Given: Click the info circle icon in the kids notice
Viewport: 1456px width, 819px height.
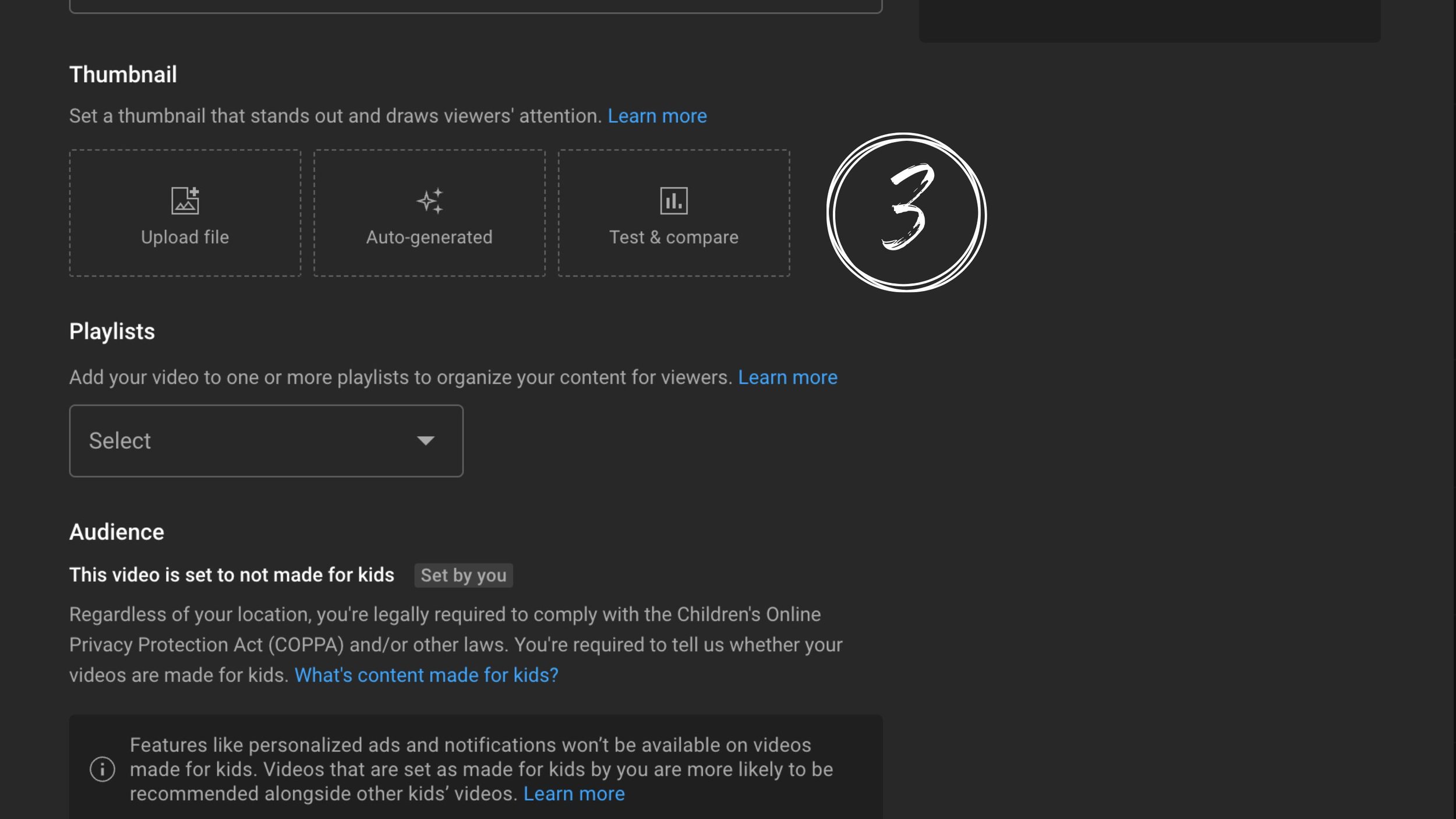Looking at the screenshot, I should (x=102, y=770).
